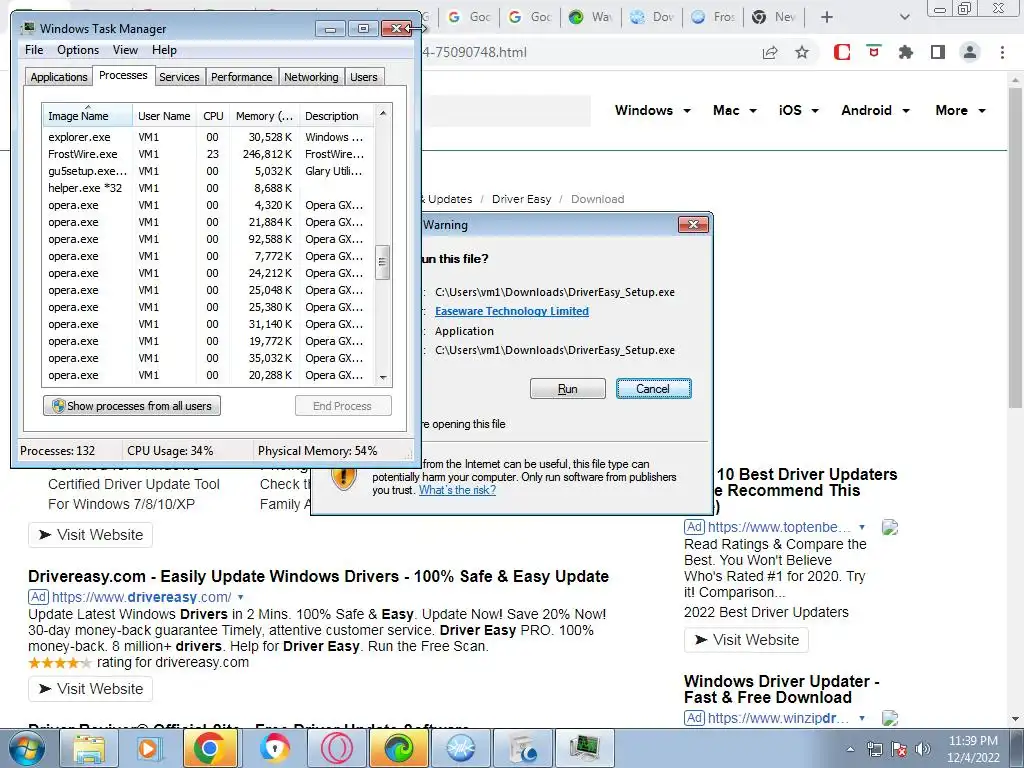This screenshot has width=1024, height=768.
Task: Open the Windows Start orb
Action: 27,748
